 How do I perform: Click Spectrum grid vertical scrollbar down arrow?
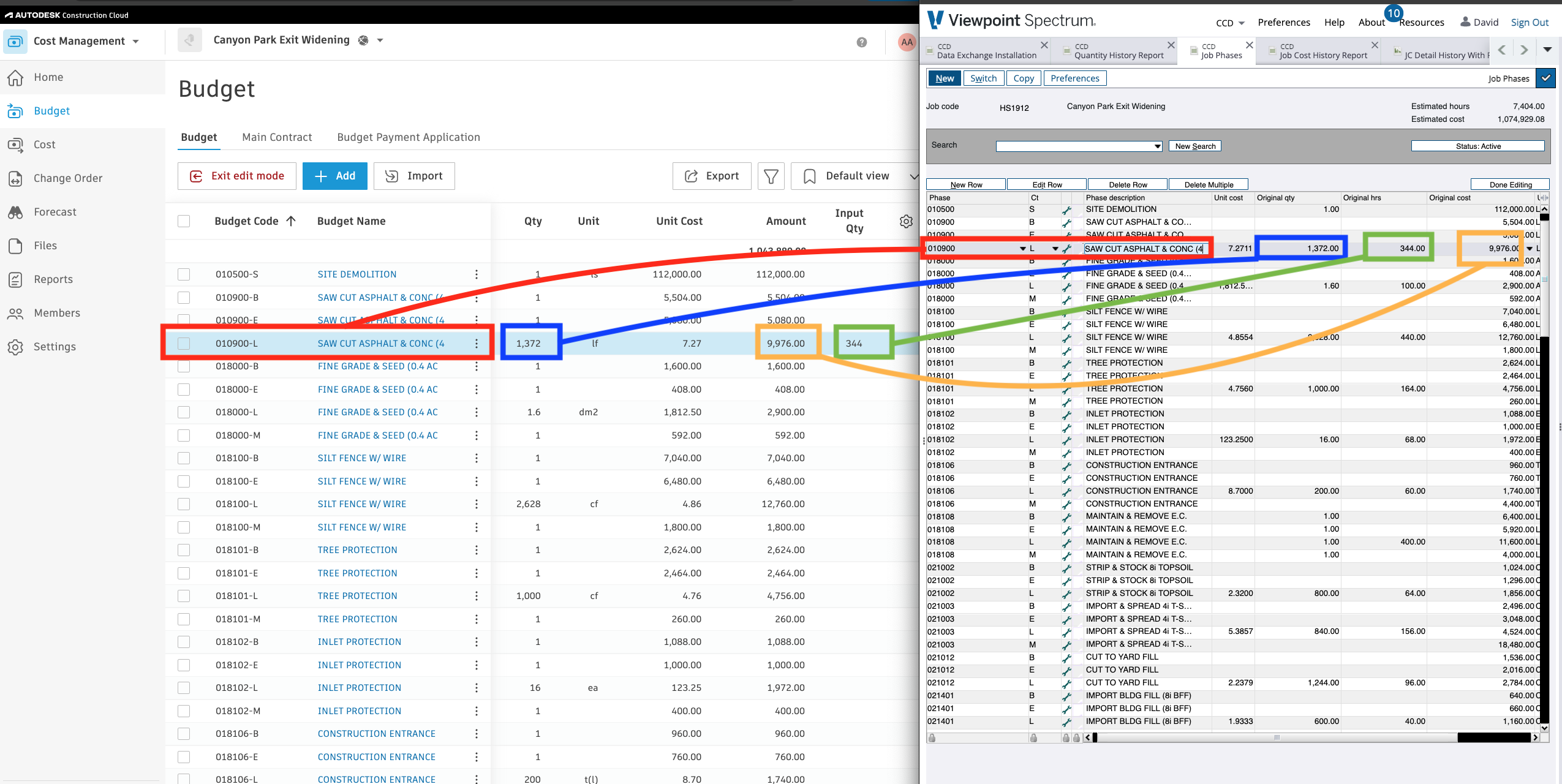click(x=1545, y=728)
